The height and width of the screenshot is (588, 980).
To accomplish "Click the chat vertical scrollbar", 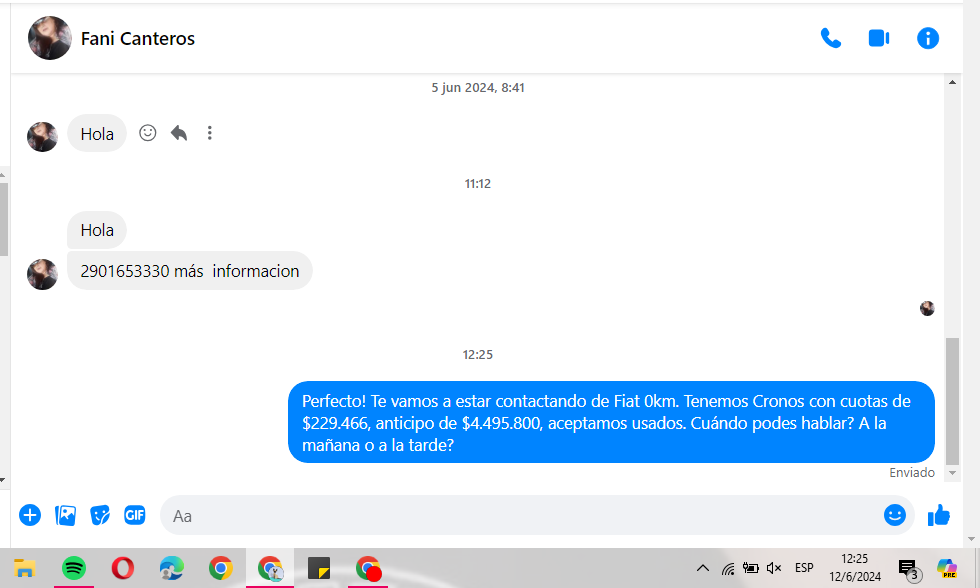I will 952,400.
